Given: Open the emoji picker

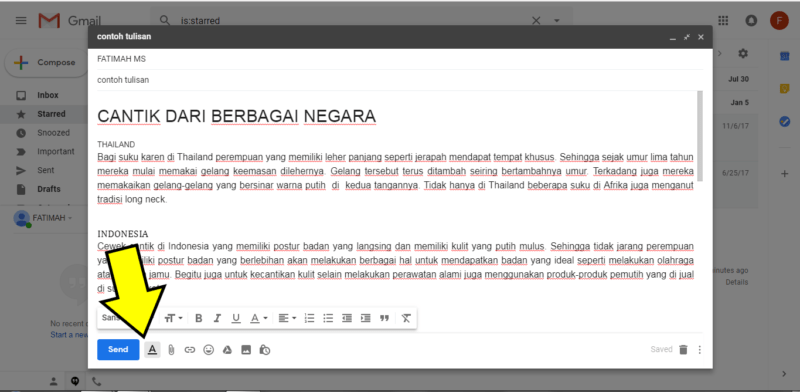Looking at the screenshot, I should pyautogui.click(x=209, y=350).
